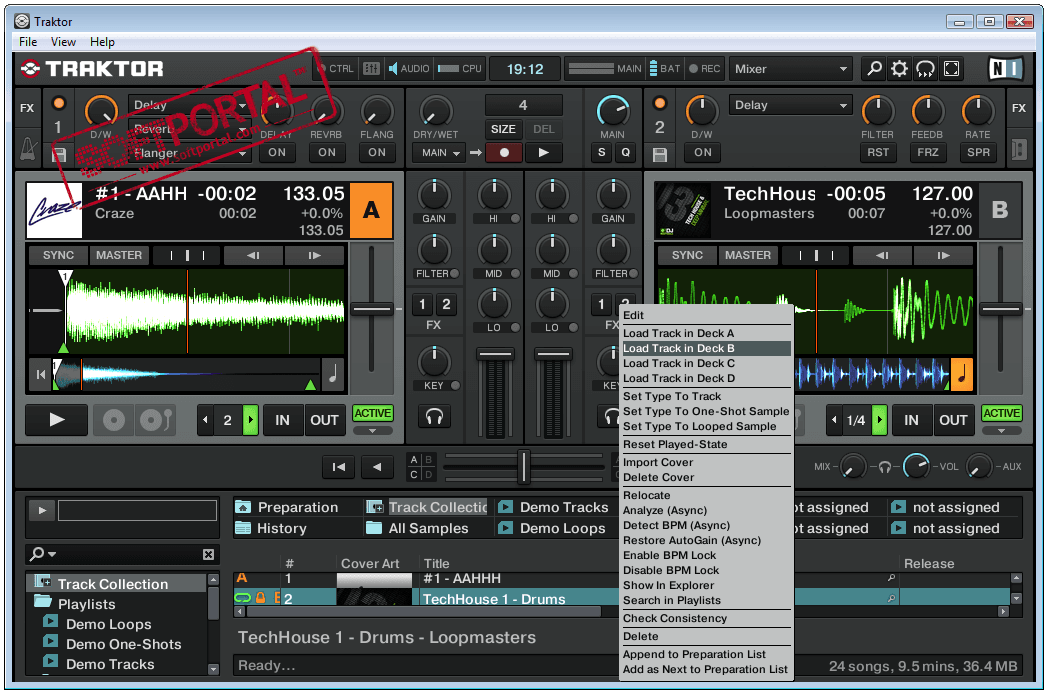Click FX unit 1 snapshot save icon
This screenshot has height=693, width=1048.
[x=59, y=154]
